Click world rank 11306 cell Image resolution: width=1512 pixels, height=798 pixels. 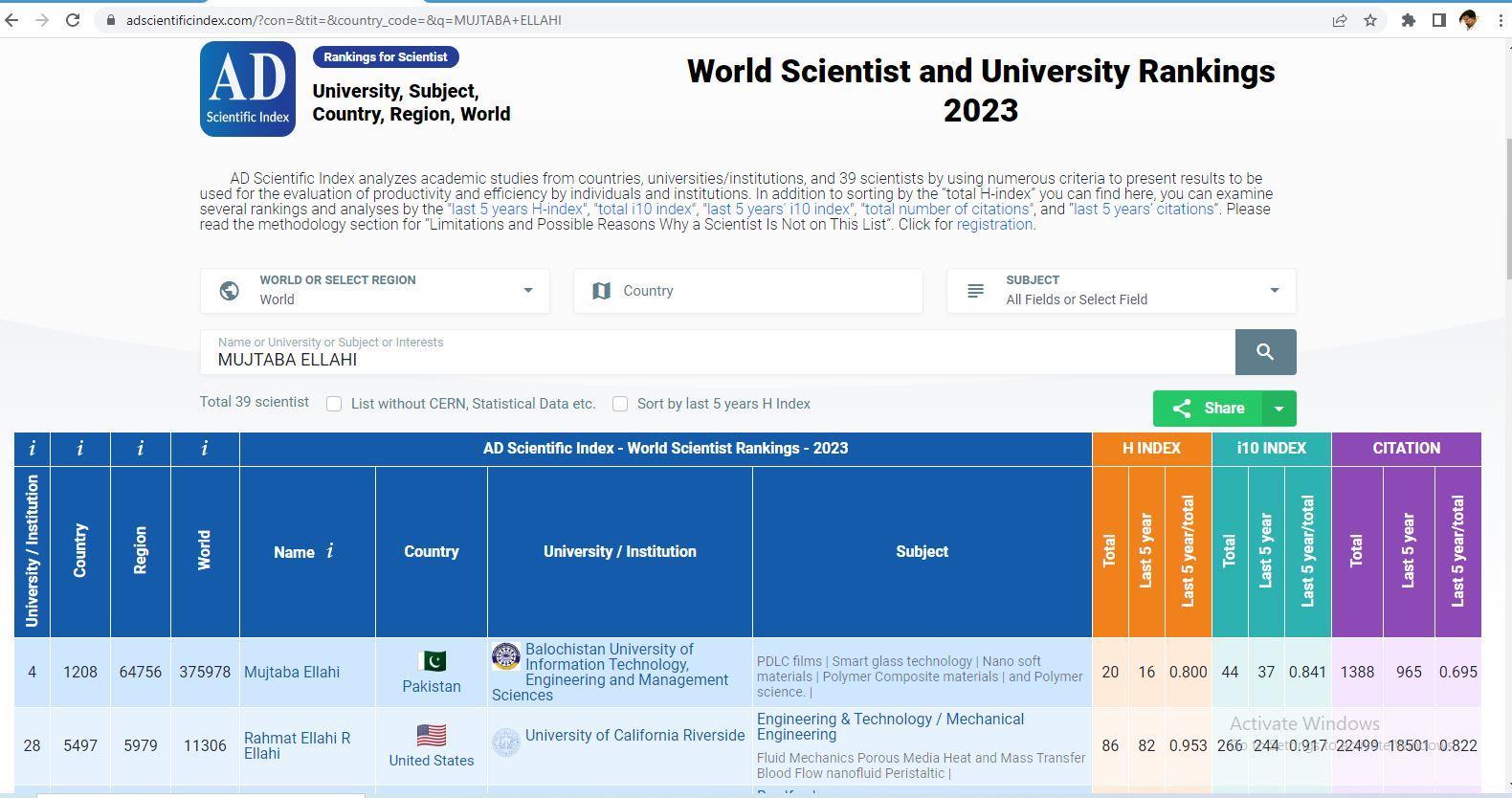[x=205, y=745]
